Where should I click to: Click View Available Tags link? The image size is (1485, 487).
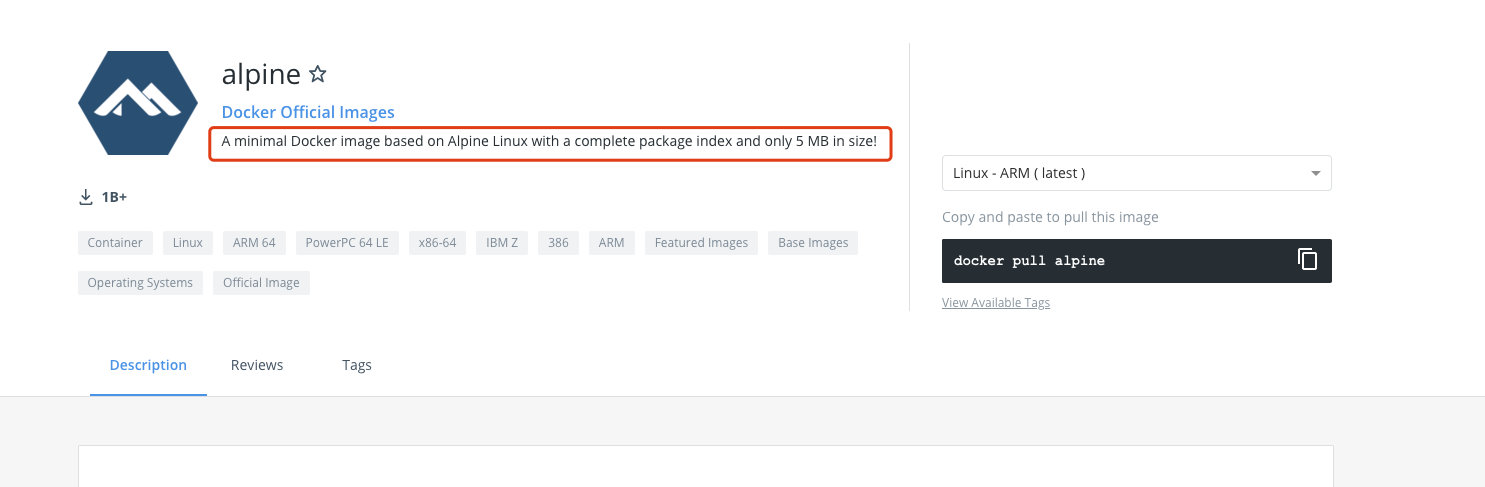click(x=996, y=303)
